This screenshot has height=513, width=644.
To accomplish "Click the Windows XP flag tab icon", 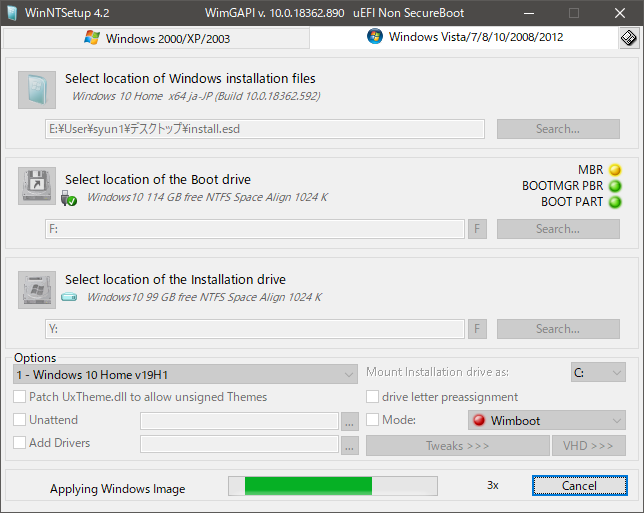I will click(92, 38).
